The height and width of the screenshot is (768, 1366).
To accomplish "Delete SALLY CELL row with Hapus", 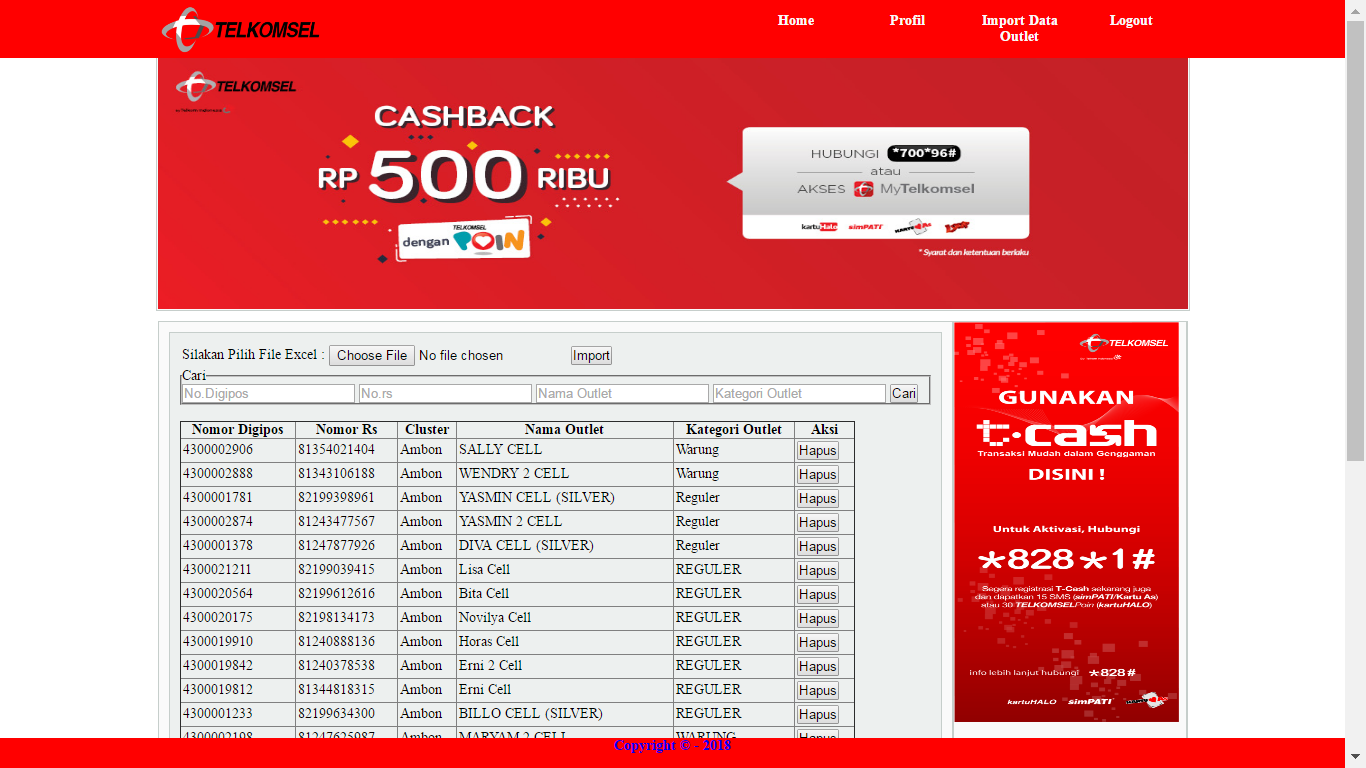I will click(817, 451).
